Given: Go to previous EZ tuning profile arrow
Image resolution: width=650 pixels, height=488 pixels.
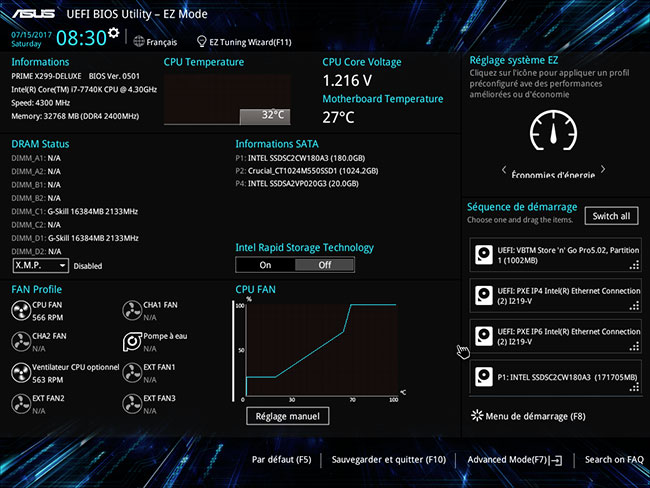Looking at the screenshot, I should 503,170.
